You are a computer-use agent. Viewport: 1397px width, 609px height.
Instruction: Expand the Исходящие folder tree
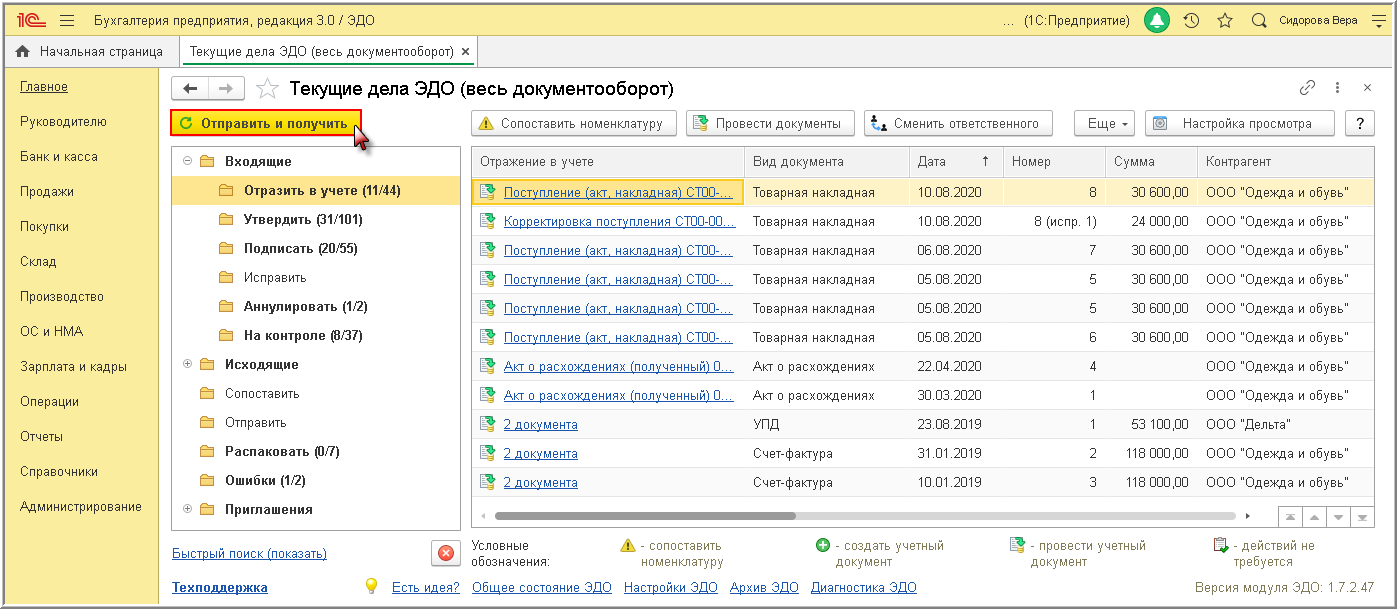pyautogui.click(x=187, y=364)
